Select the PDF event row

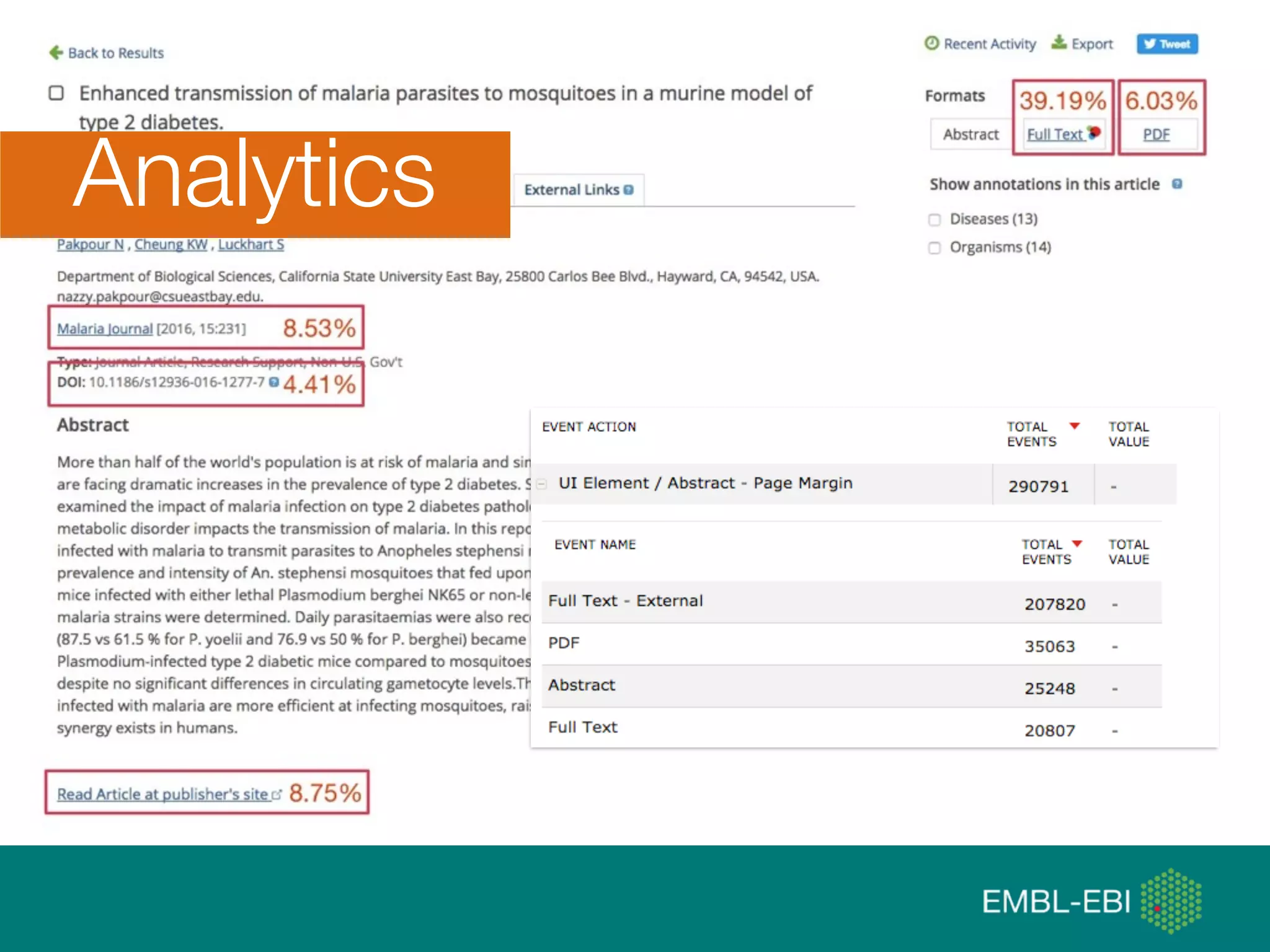click(851, 644)
